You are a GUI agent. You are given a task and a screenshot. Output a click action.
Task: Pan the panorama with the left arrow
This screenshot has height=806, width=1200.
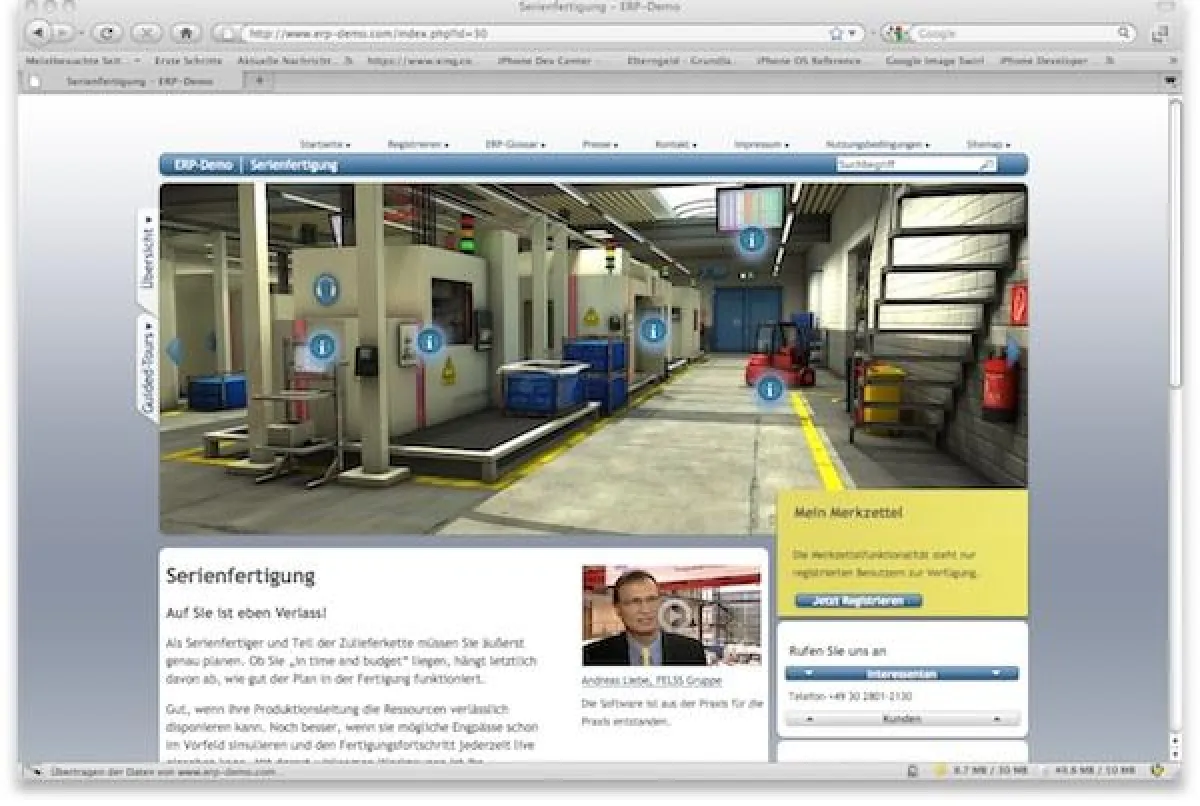tap(173, 350)
